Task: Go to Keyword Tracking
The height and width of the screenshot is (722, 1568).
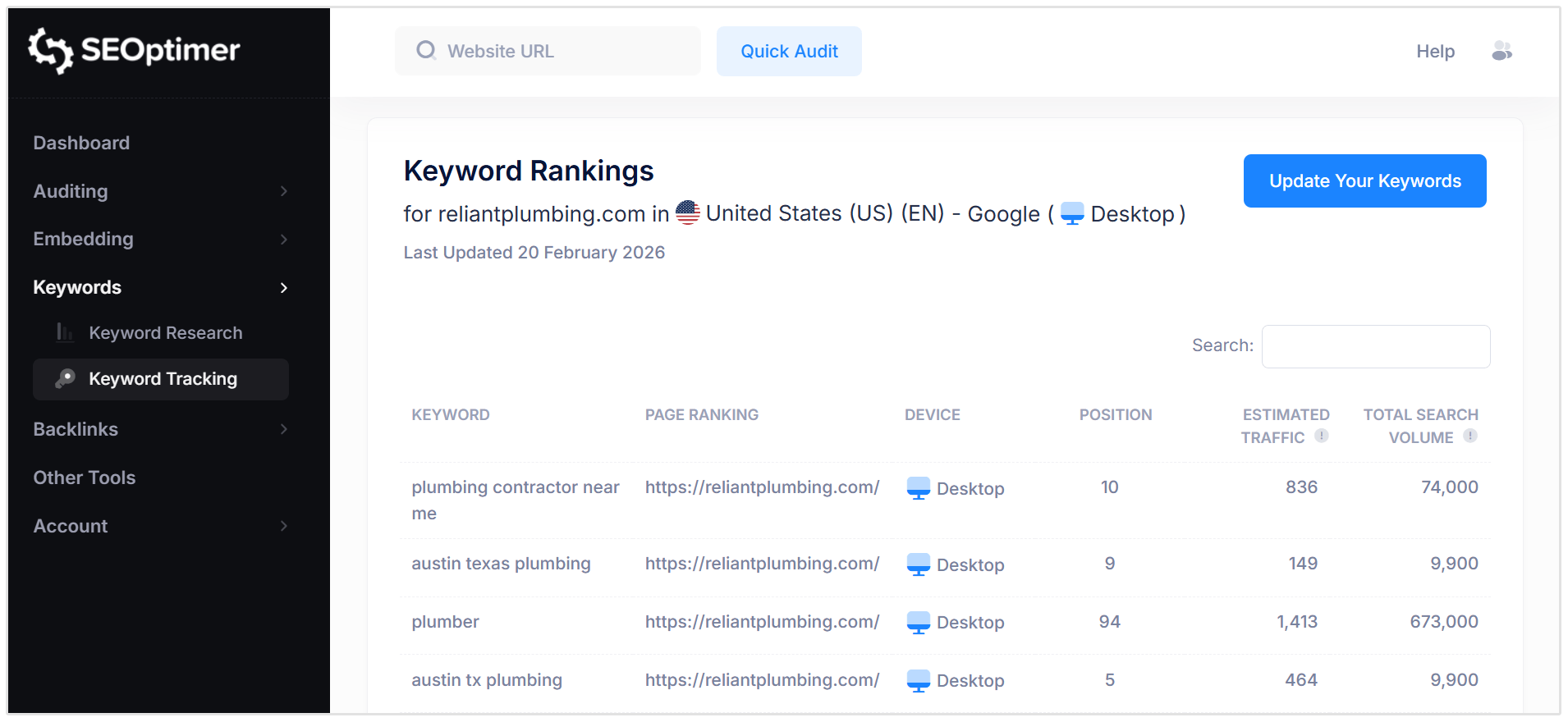Action: point(163,378)
